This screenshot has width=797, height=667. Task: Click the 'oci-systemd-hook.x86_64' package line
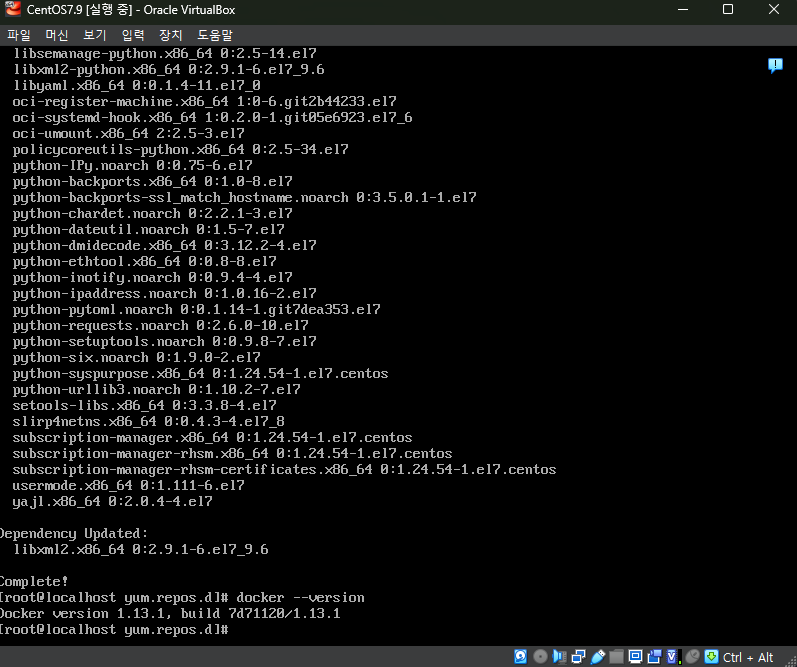tap(212, 117)
